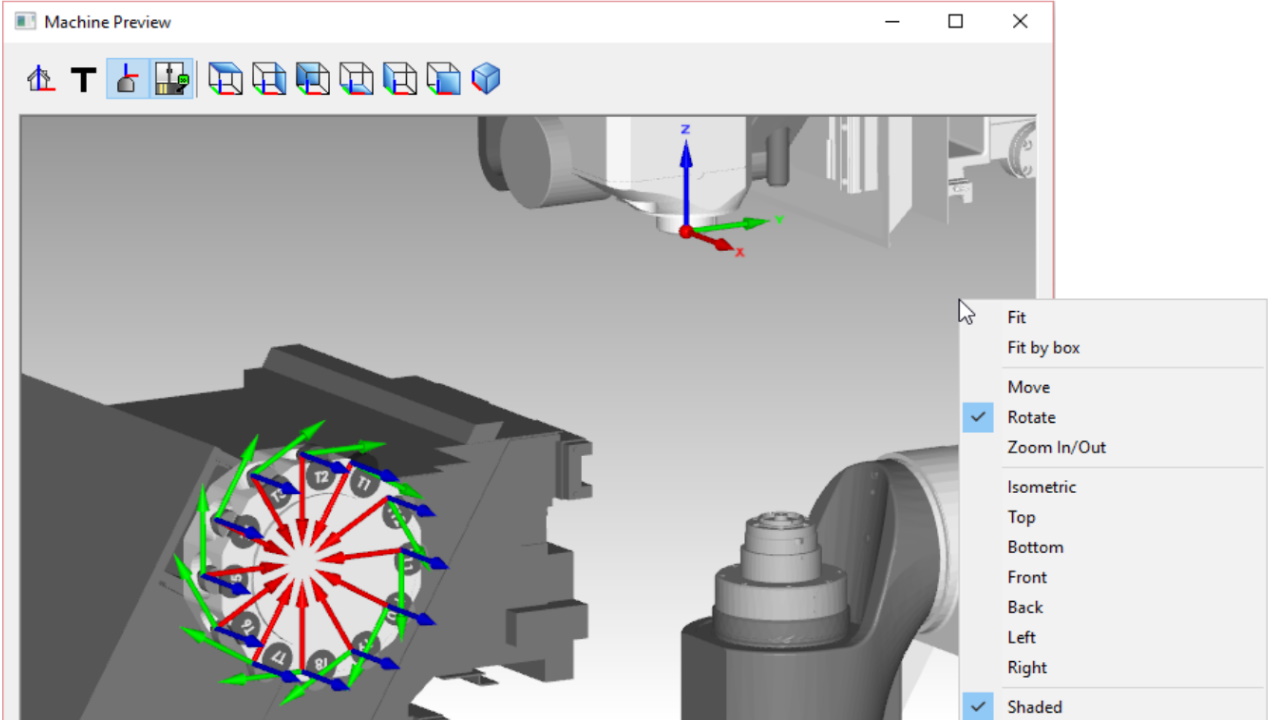Select the view cube with top face highlighted
This screenshot has height=720, width=1280.
tap(225, 79)
